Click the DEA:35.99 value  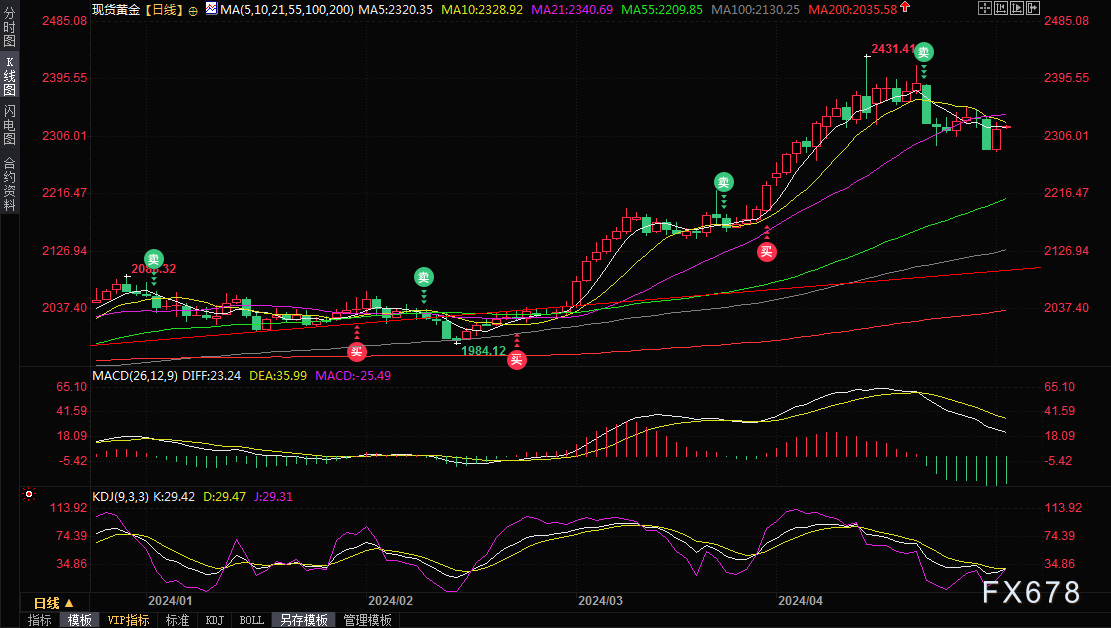coord(278,376)
